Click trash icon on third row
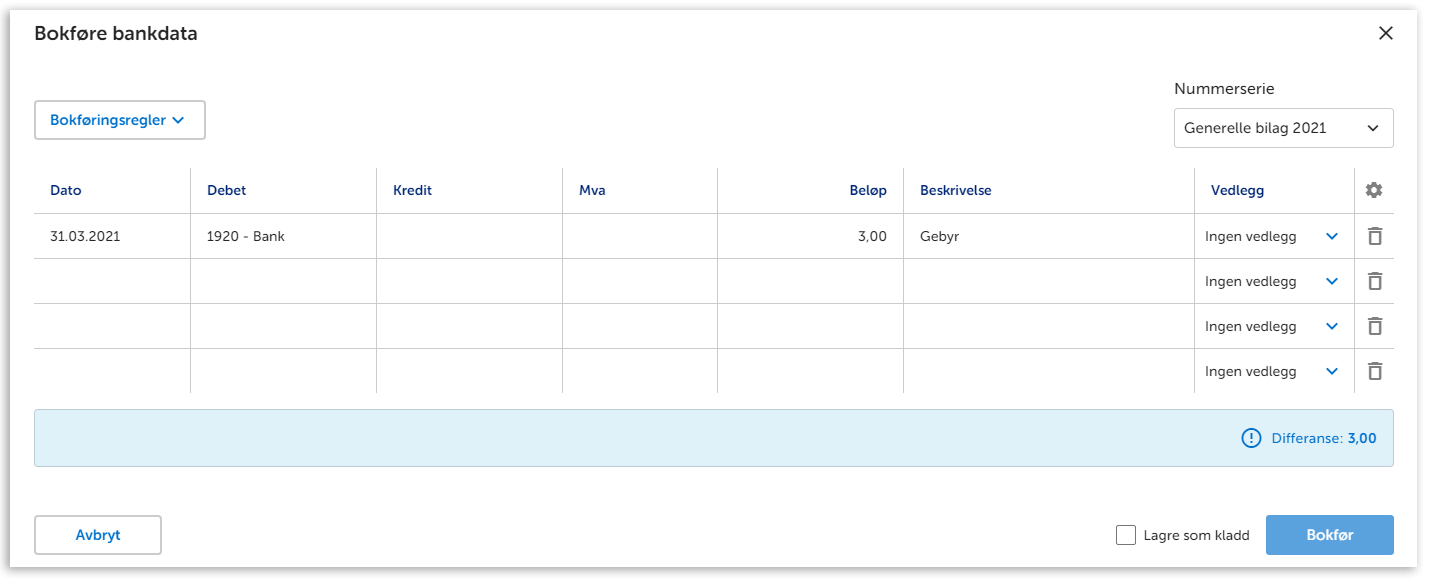 click(x=1374, y=326)
